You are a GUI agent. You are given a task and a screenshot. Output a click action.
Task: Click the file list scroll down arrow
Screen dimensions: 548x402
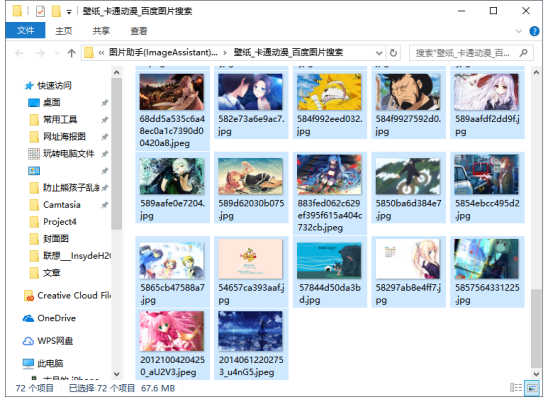pyautogui.click(x=536, y=374)
